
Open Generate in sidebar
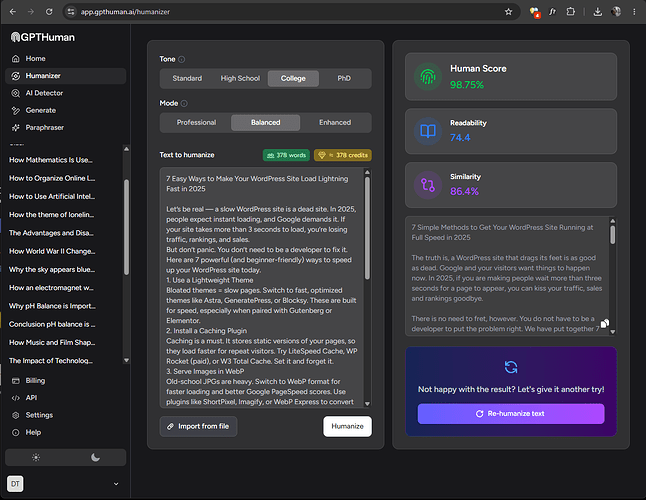point(66,110)
